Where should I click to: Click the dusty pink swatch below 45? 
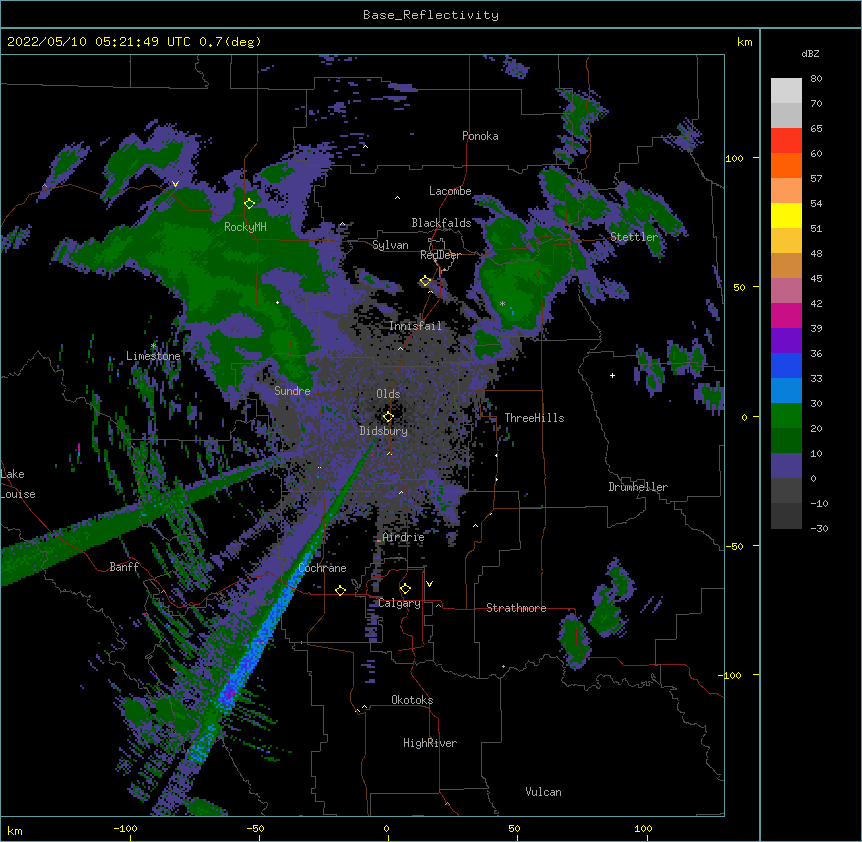786,291
